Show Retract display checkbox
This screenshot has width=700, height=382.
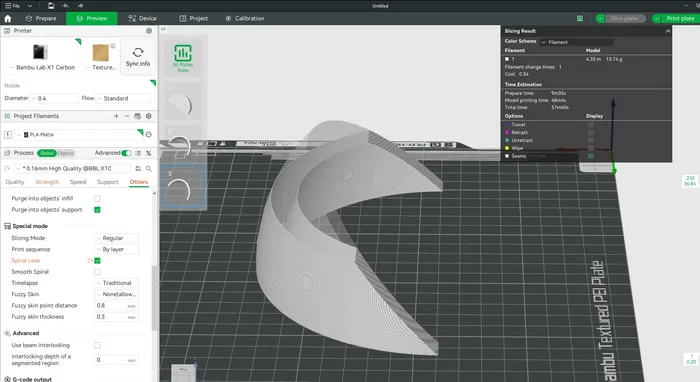(591, 133)
